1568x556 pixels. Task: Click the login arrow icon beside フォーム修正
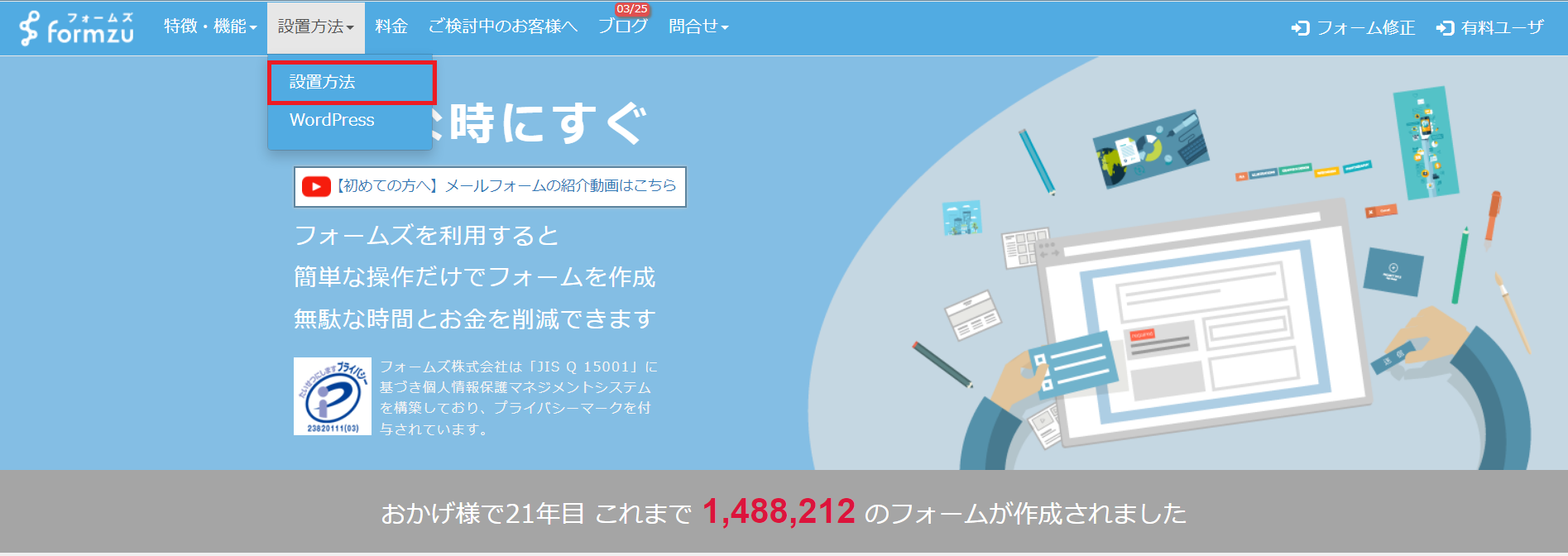click(x=1299, y=28)
